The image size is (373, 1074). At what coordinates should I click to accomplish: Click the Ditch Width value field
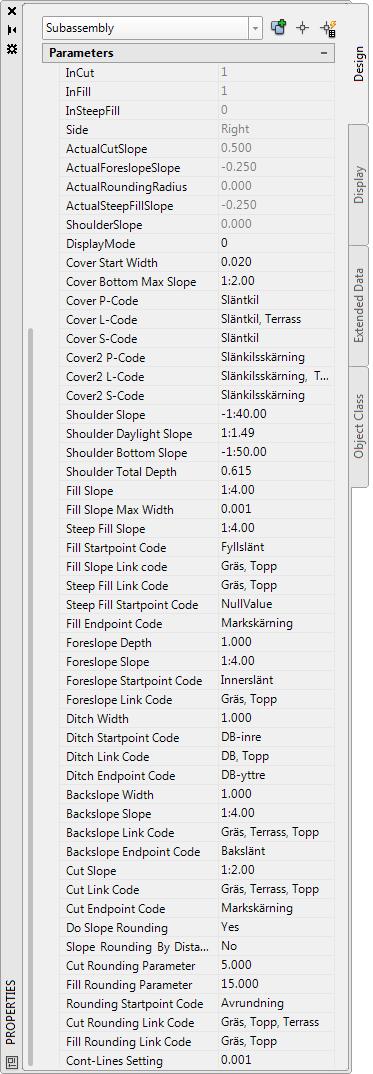pos(276,719)
